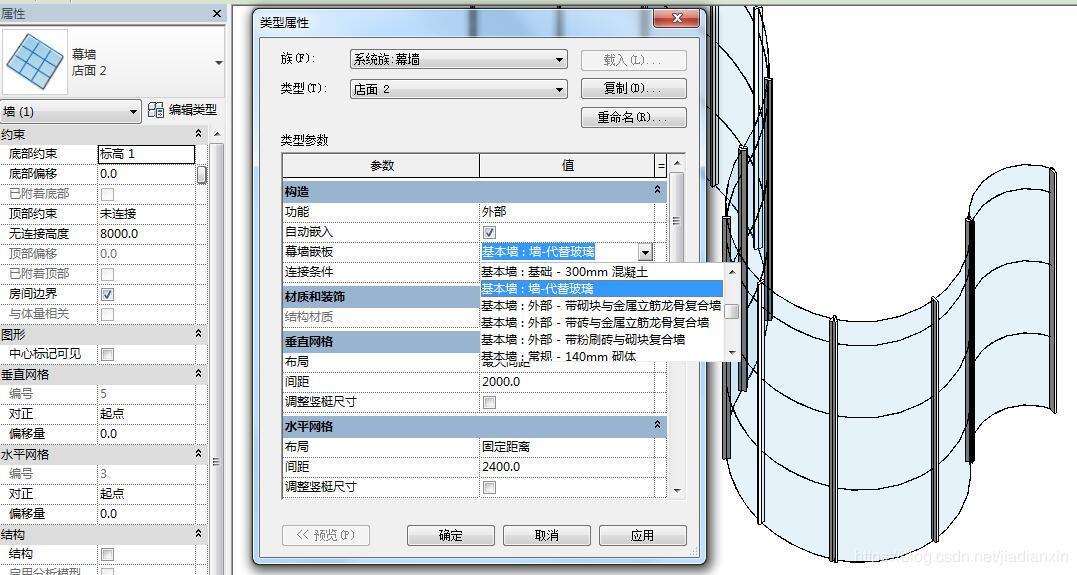Viewport: 1077px width, 575px height.
Task: Toggle the 结构 structural checkbox
Action: 107,554
